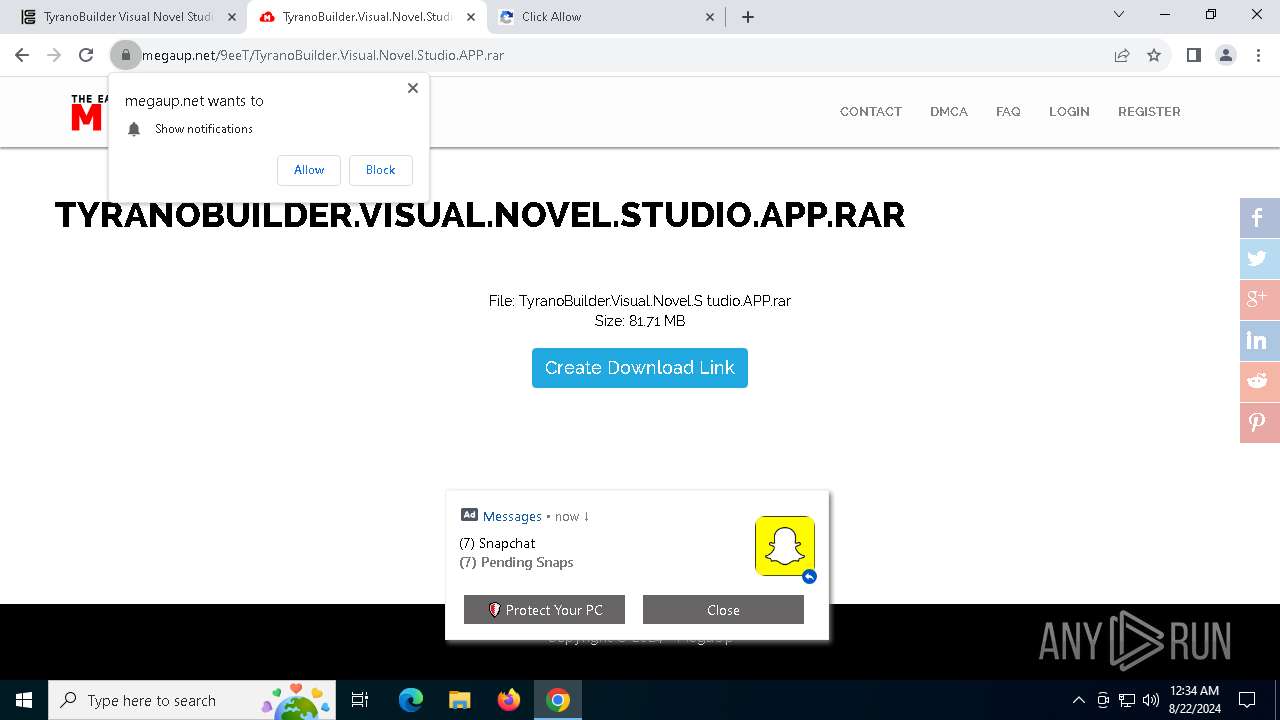Open the FAQ link

(1008, 112)
